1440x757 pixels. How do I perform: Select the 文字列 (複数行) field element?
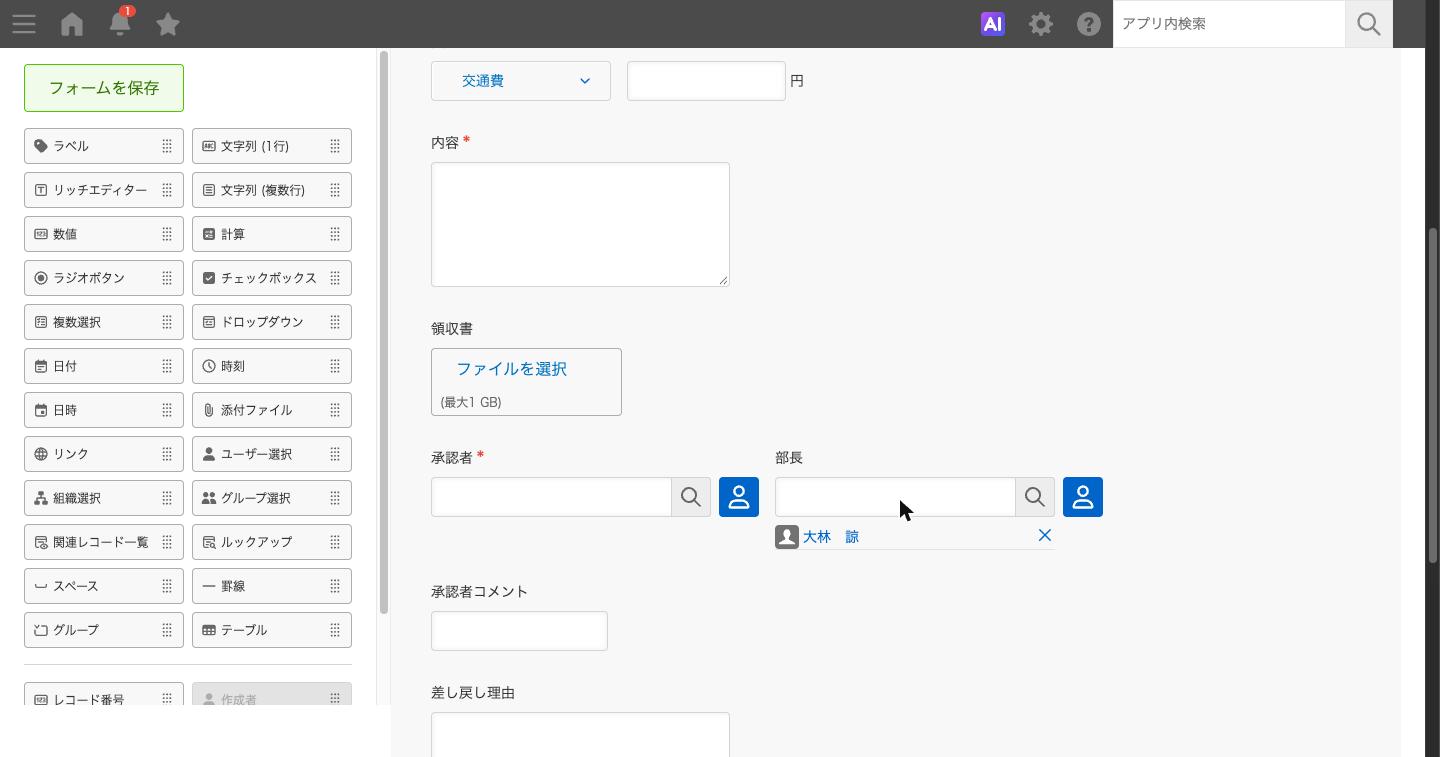[x=272, y=190]
